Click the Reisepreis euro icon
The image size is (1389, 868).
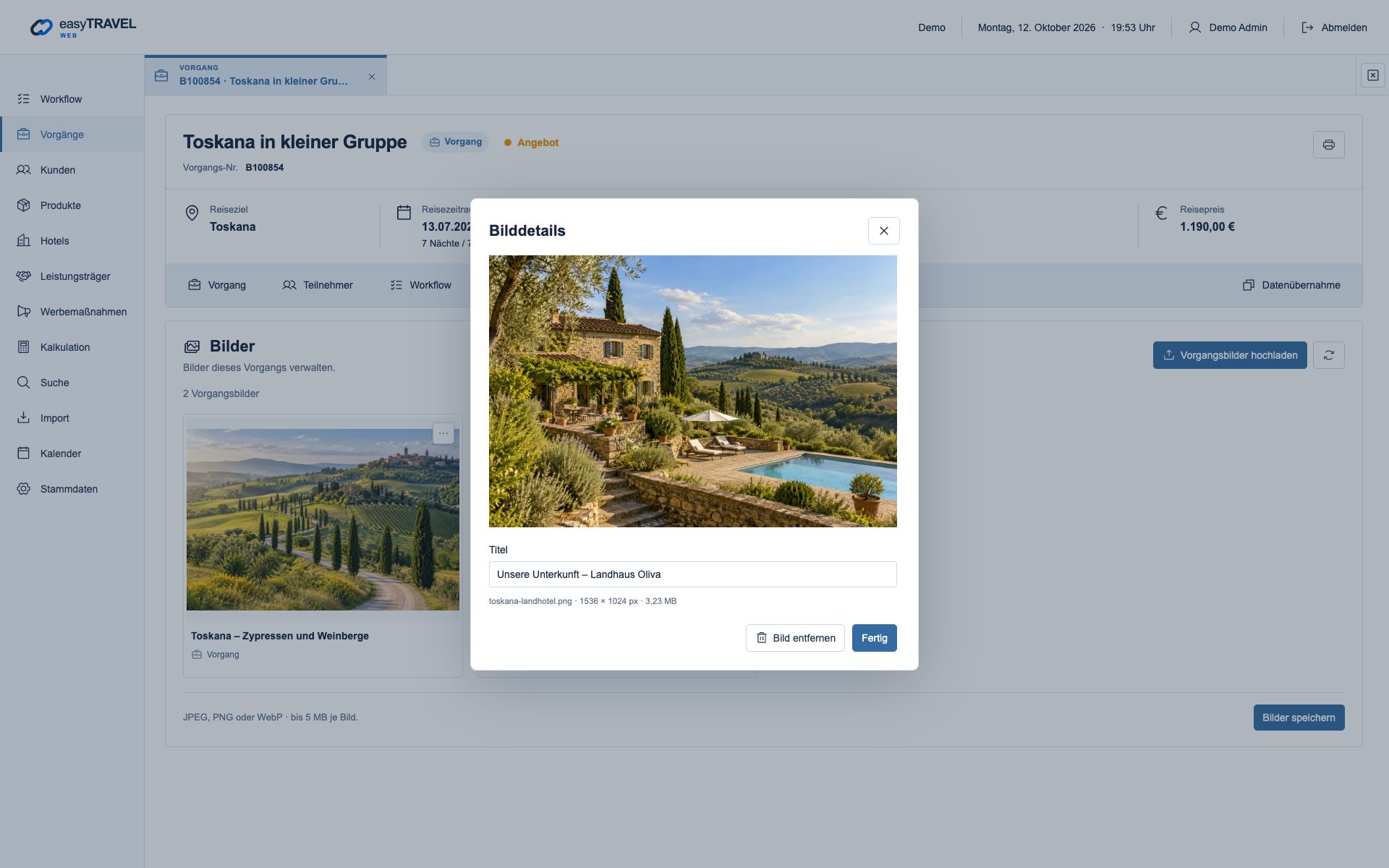1161,213
